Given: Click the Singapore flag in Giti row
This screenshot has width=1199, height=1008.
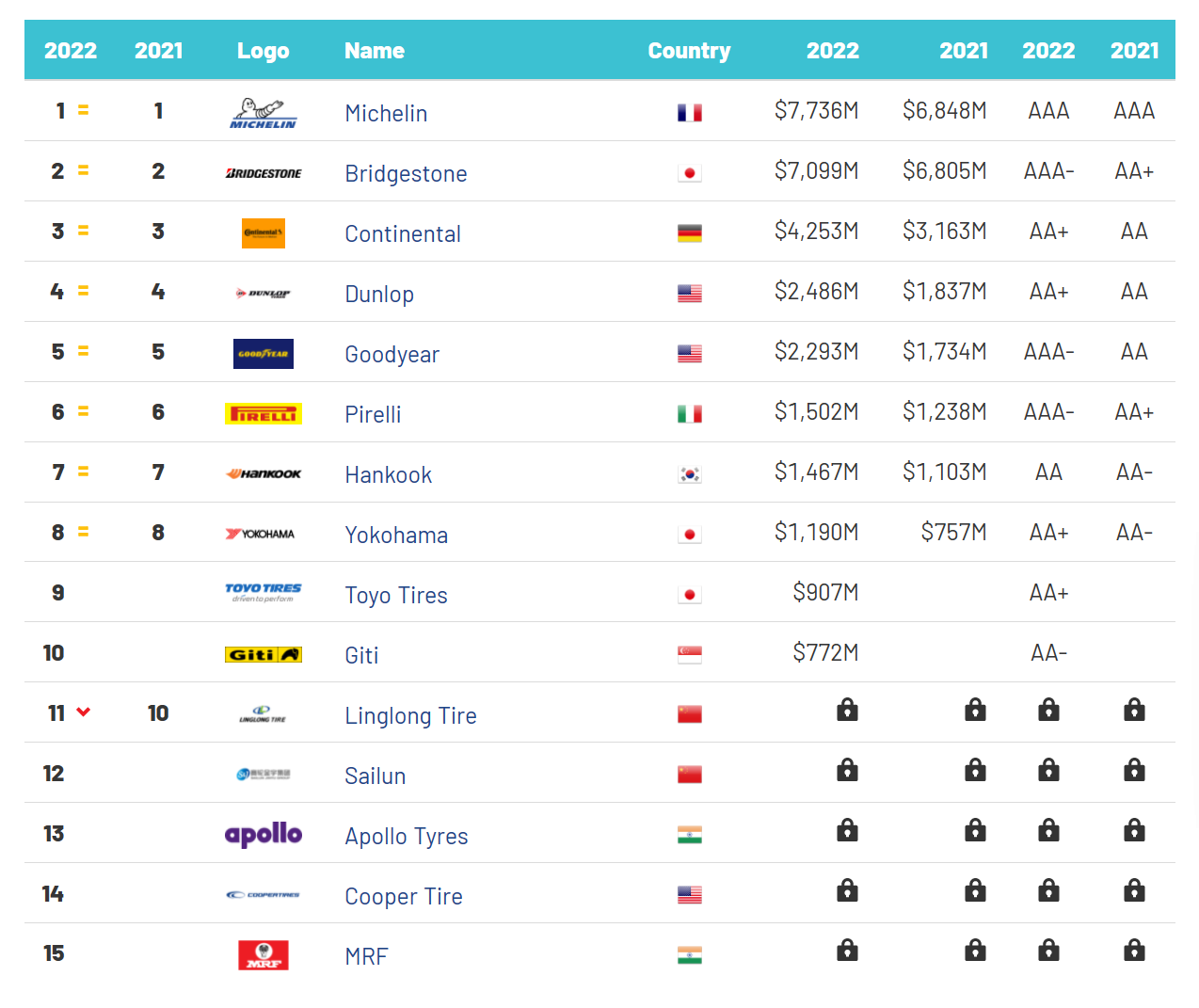Looking at the screenshot, I should click(x=690, y=655).
